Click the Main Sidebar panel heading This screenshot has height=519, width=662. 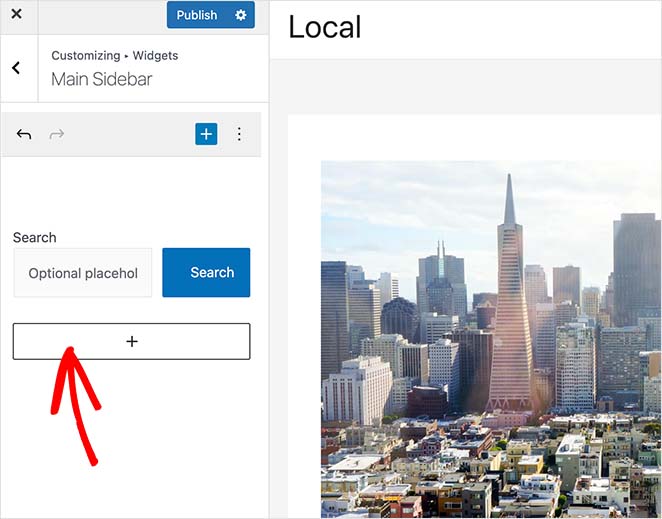[x=102, y=79]
